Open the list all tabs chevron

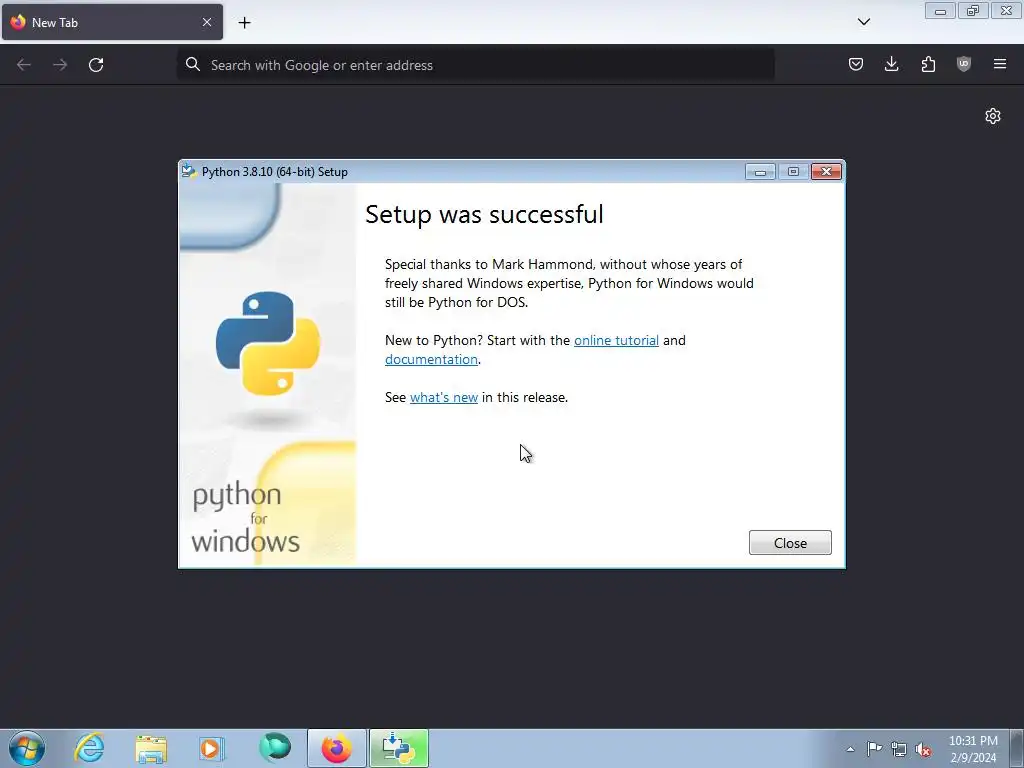pyautogui.click(x=863, y=22)
